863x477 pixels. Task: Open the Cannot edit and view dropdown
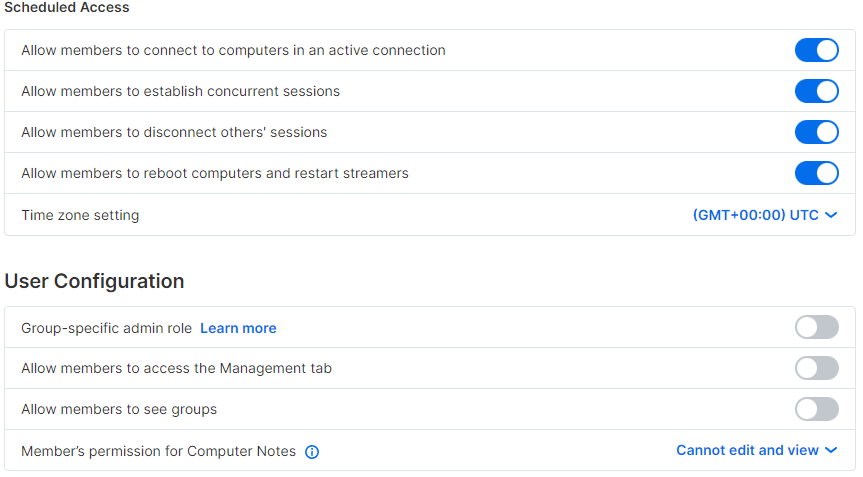click(x=757, y=451)
